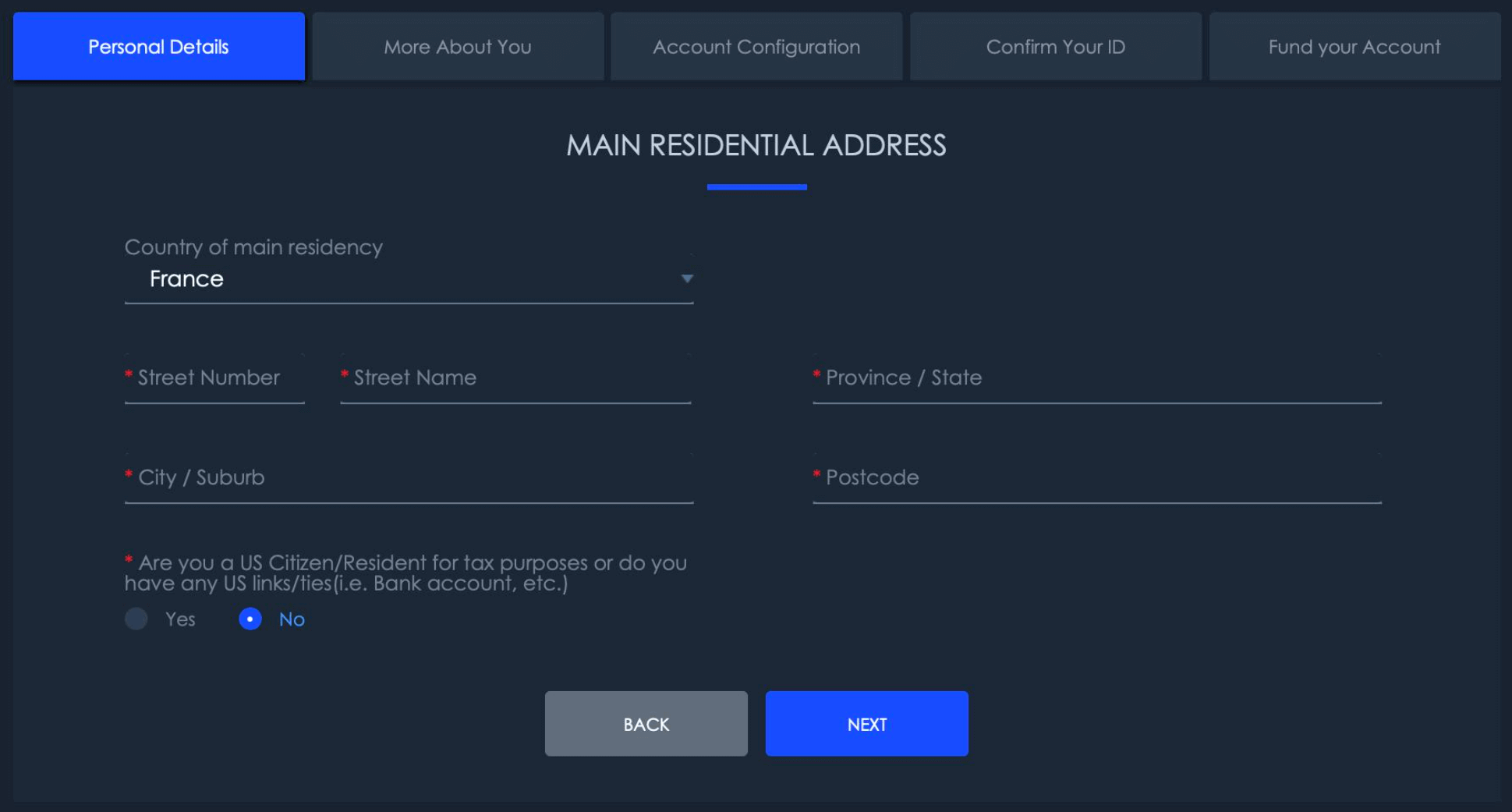Click the dropdown arrow next to France

click(x=685, y=278)
